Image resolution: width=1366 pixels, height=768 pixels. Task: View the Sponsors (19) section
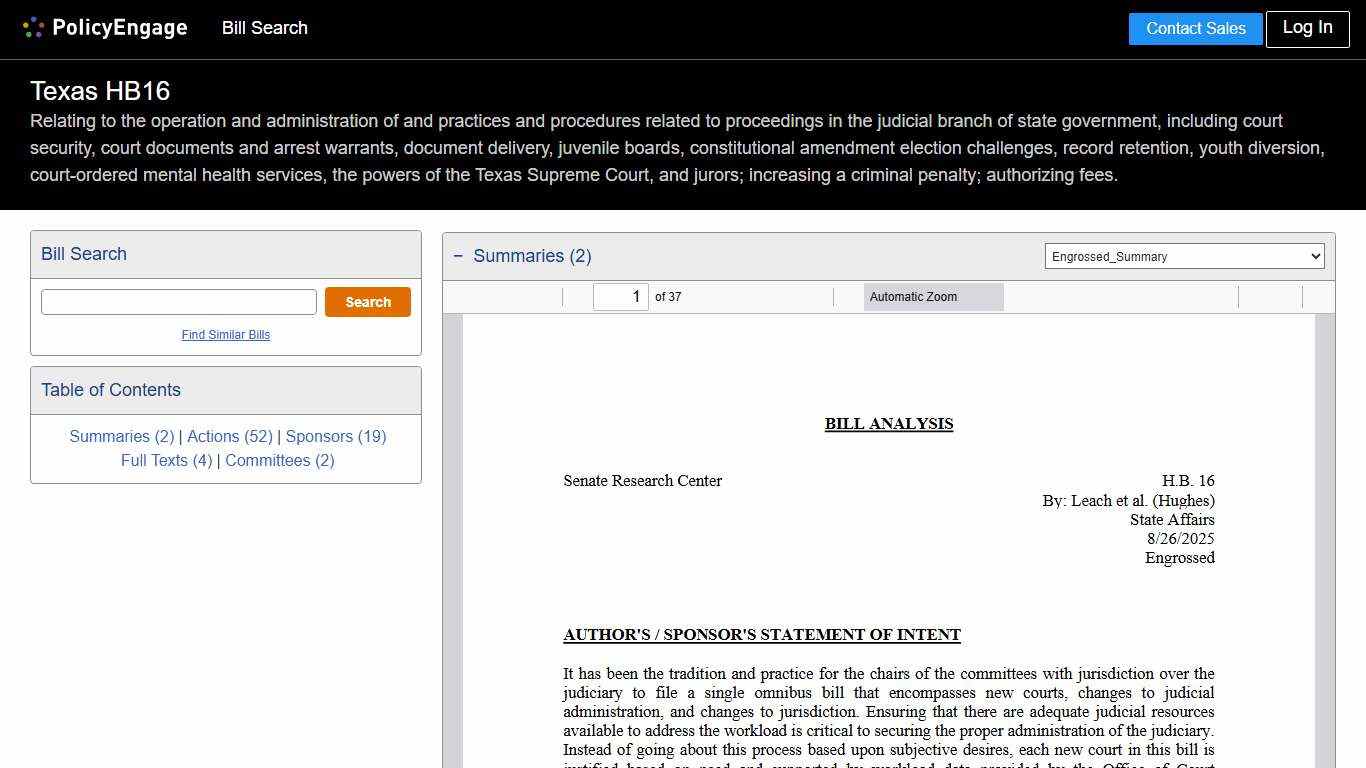(336, 437)
